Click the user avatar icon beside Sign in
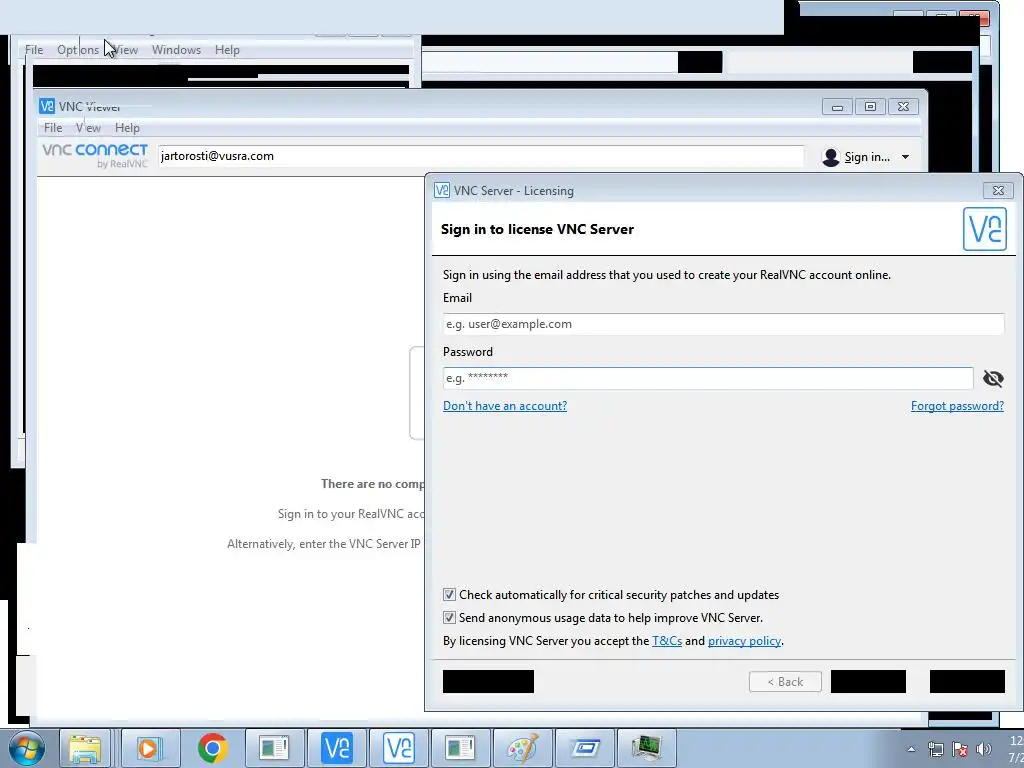Image resolution: width=1024 pixels, height=768 pixels. (x=831, y=157)
